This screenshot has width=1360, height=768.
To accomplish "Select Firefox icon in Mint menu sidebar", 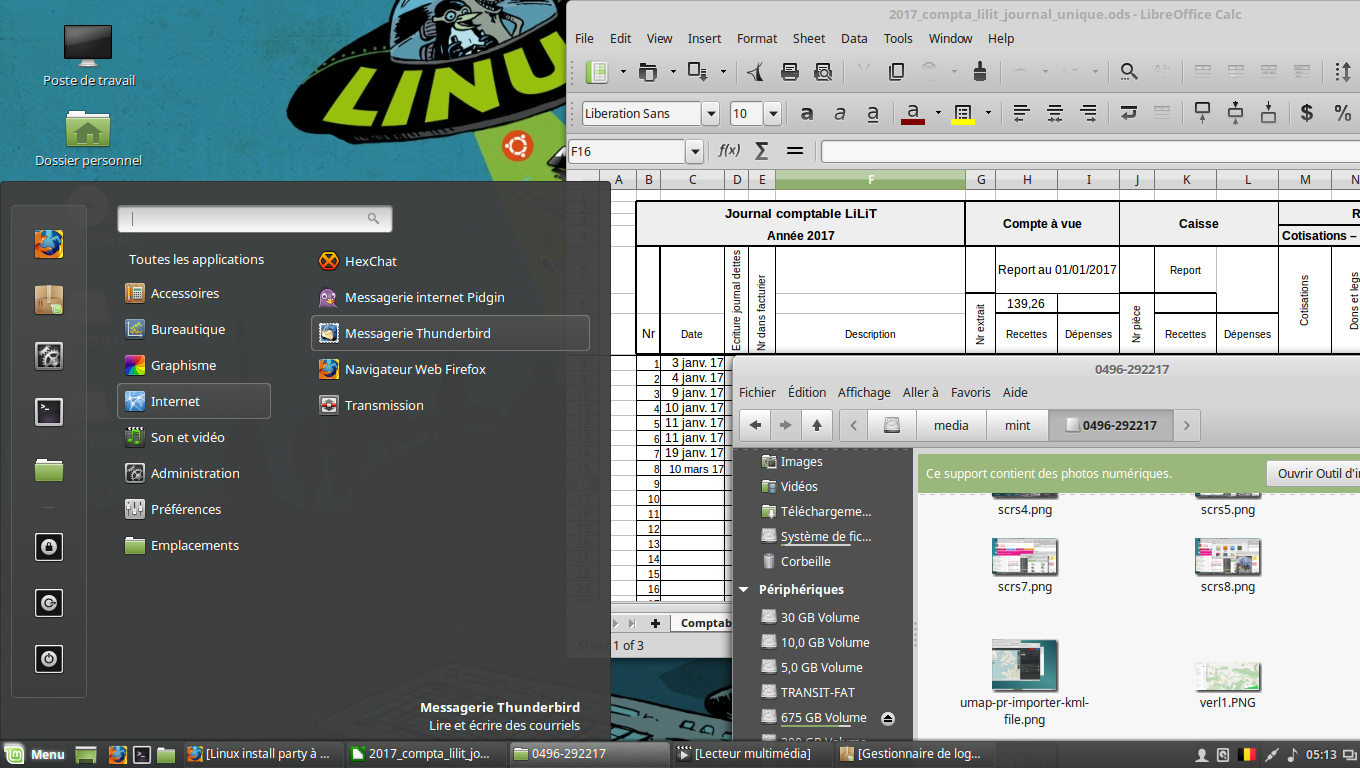I will (x=48, y=243).
